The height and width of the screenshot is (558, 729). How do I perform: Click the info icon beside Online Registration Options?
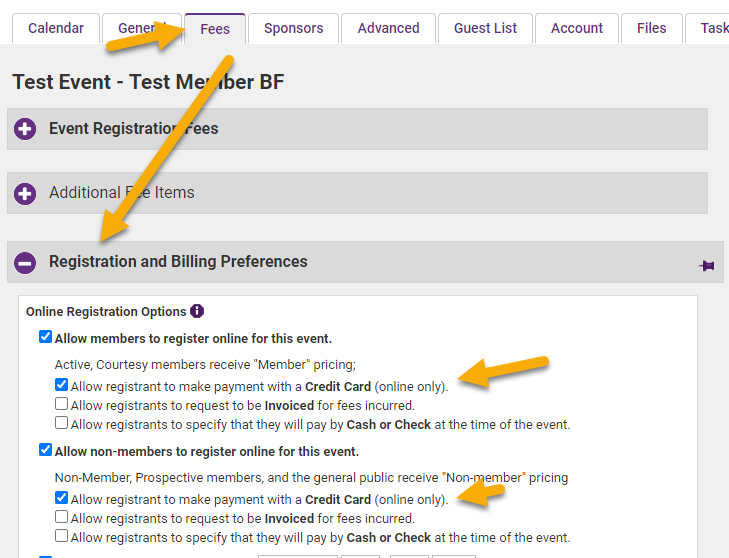pyautogui.click(x=197, y=311)
